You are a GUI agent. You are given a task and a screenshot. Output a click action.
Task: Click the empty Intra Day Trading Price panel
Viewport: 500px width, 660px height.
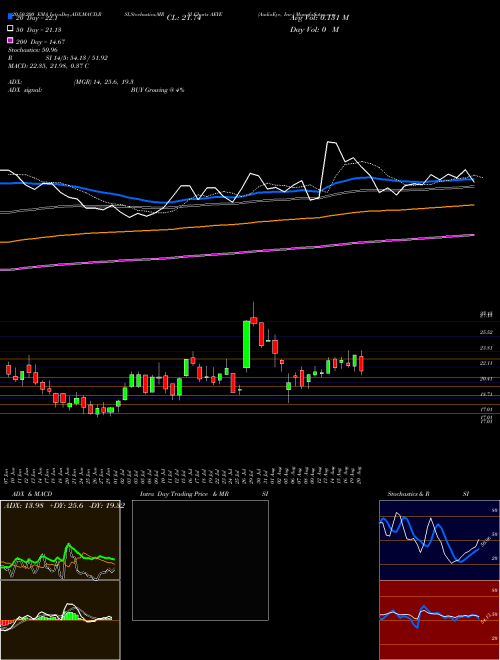[200, 560]
